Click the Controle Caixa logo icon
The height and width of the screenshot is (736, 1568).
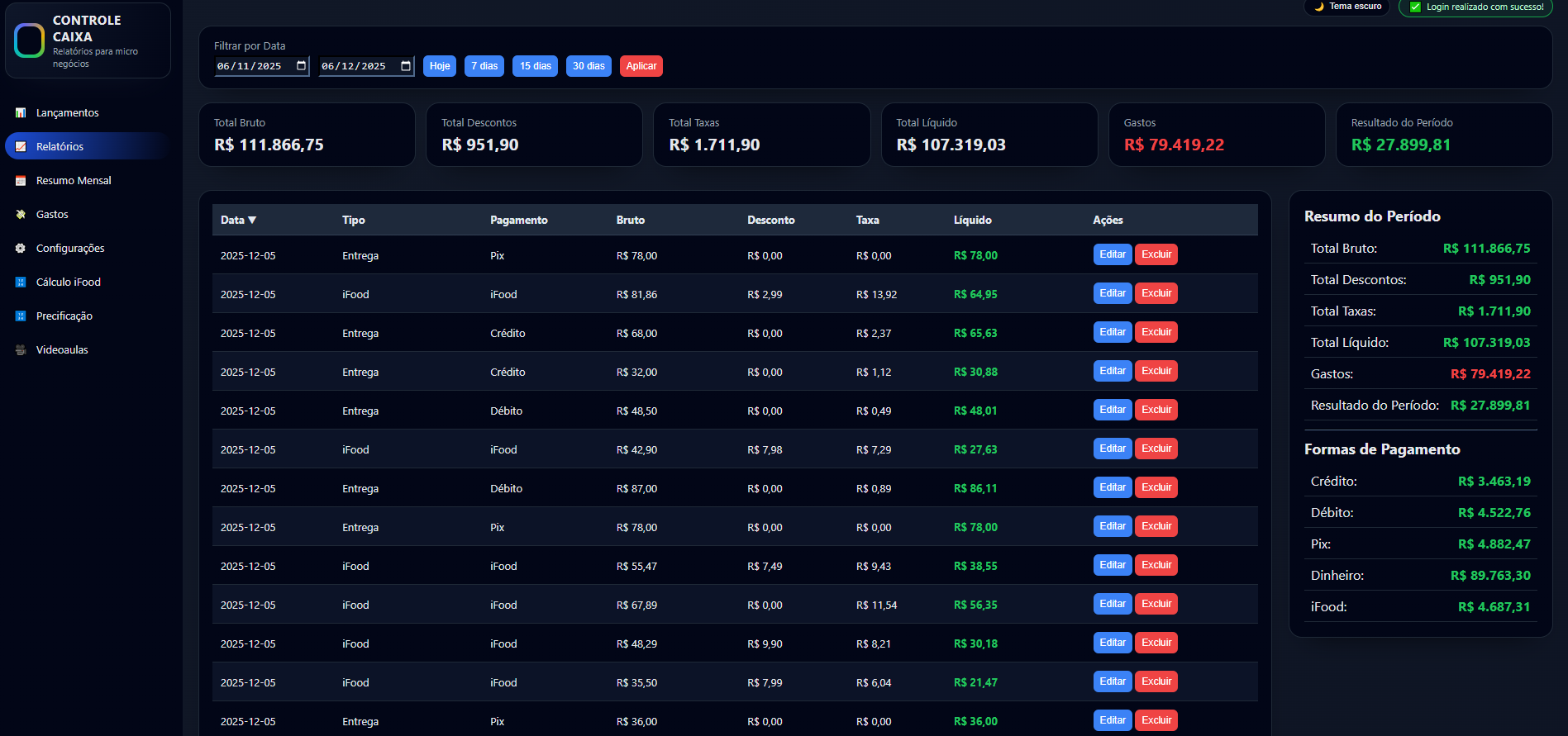[x=30, y=40]
